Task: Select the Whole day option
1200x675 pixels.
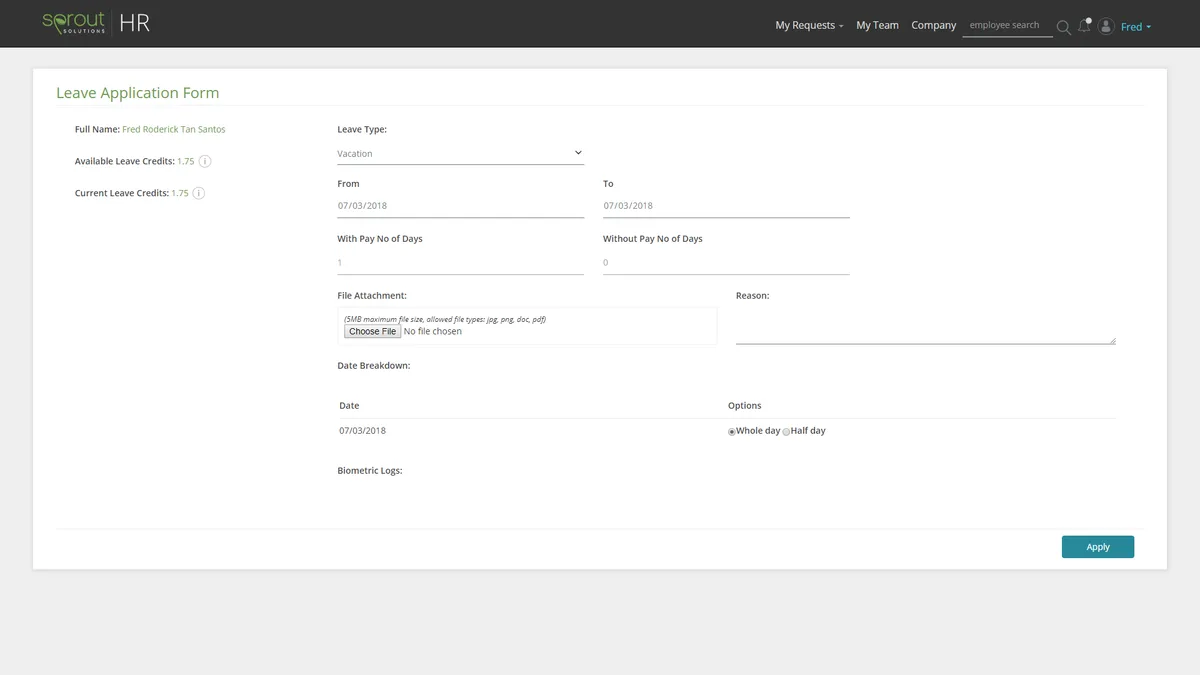Action: pyautogui.click(x=732, y=432)
